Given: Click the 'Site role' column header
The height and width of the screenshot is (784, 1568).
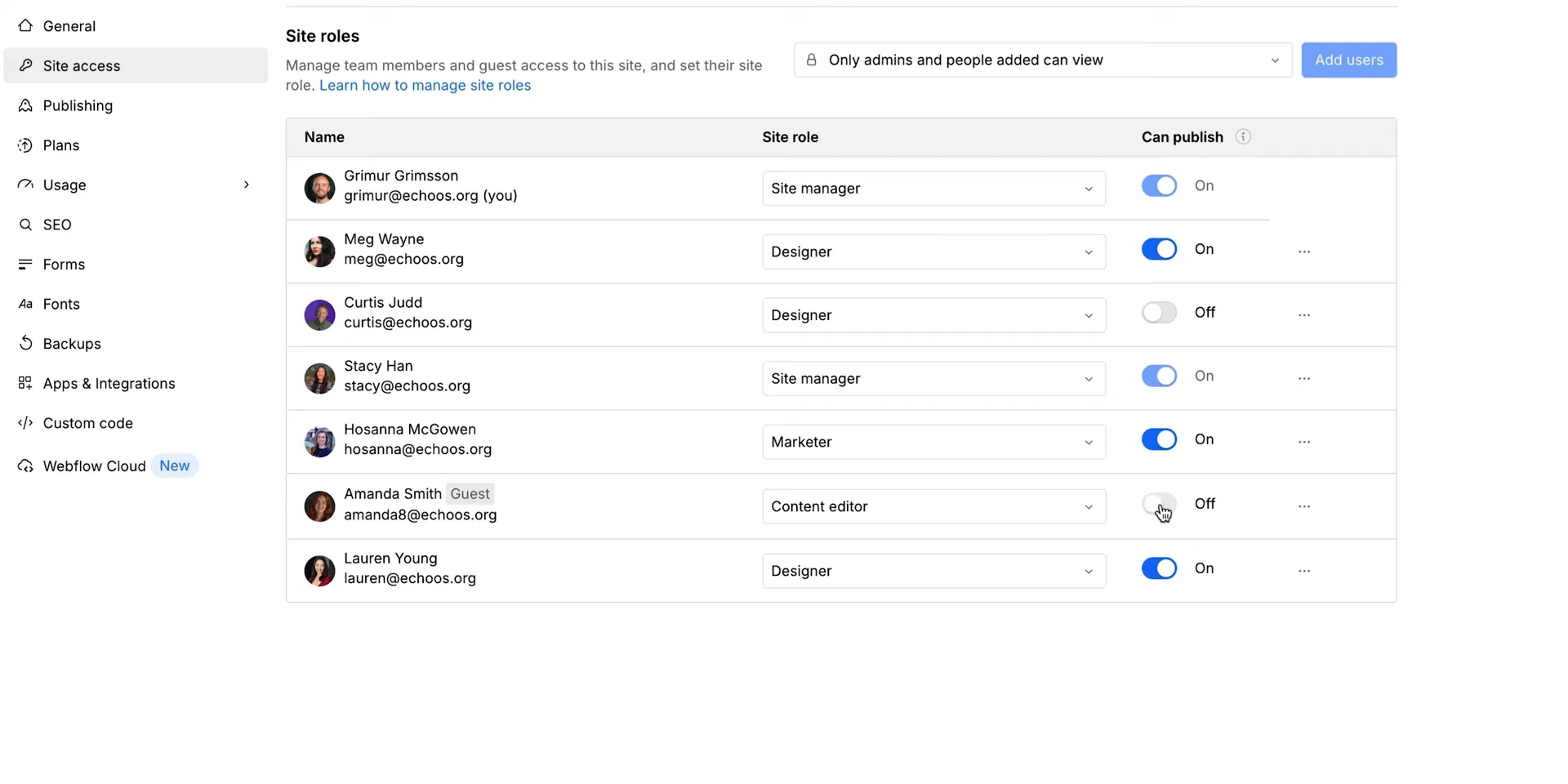Looking at the screenshot, I should pos(791,137).
